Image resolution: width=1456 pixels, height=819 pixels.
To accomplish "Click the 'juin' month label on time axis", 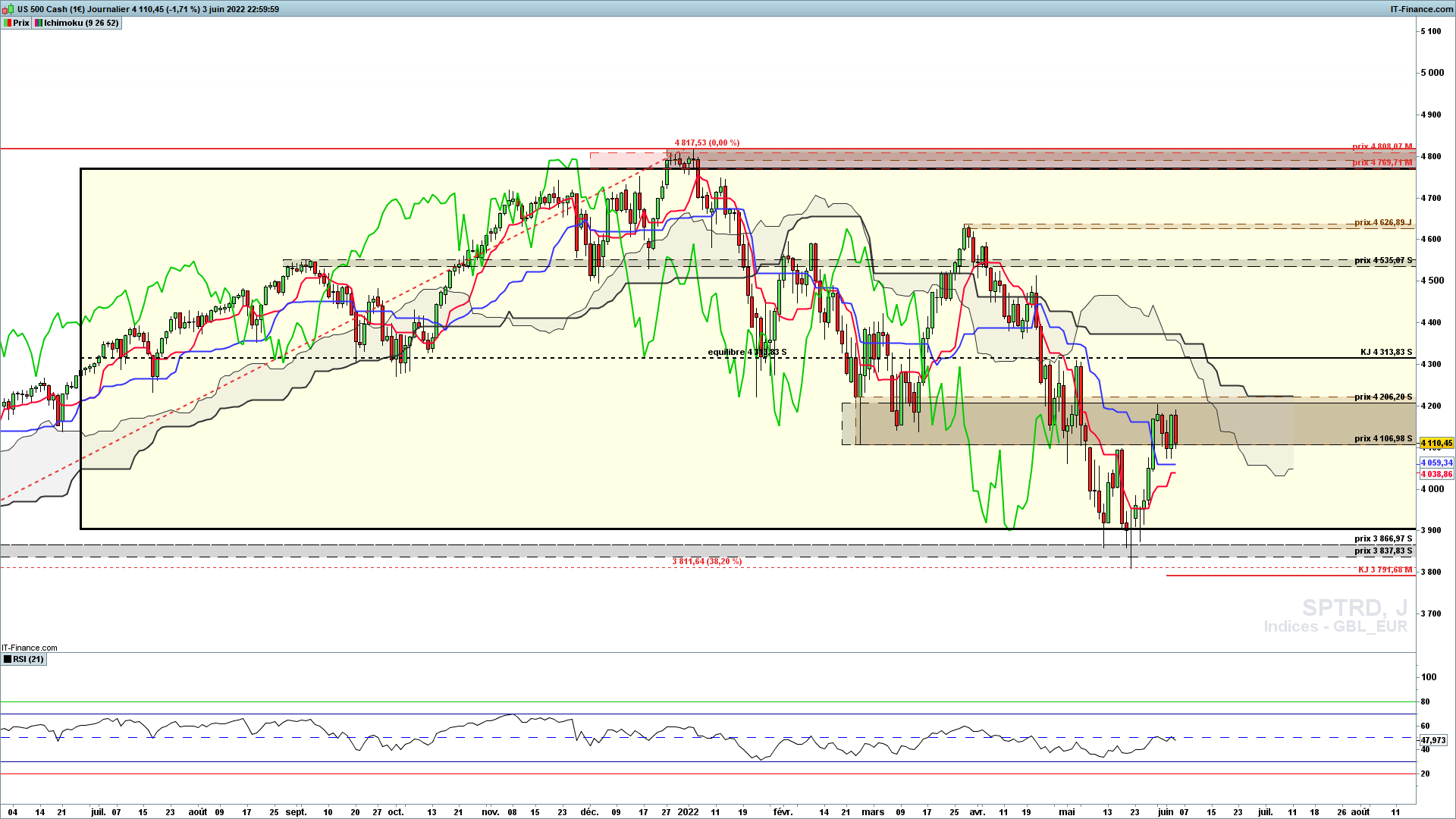I will point(1166,812).
